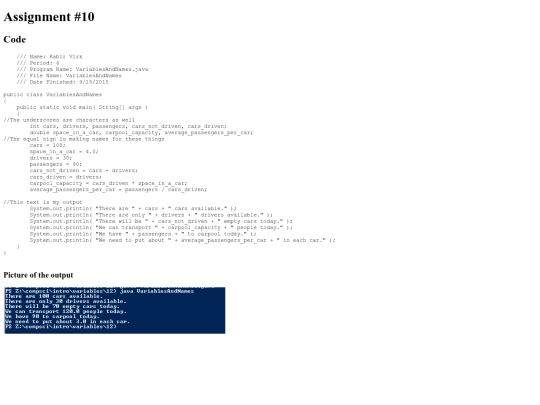
Task: Click the This text is my output comment
Action: tap(43, 202)
